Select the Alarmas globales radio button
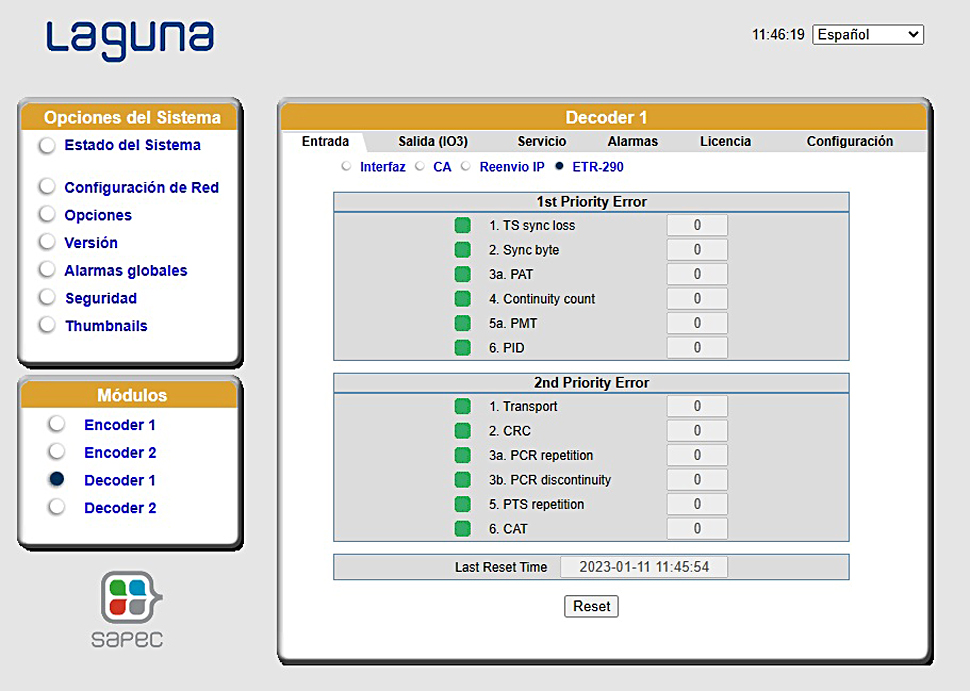Screen dimensions: 970x691 tap(47, 269)
